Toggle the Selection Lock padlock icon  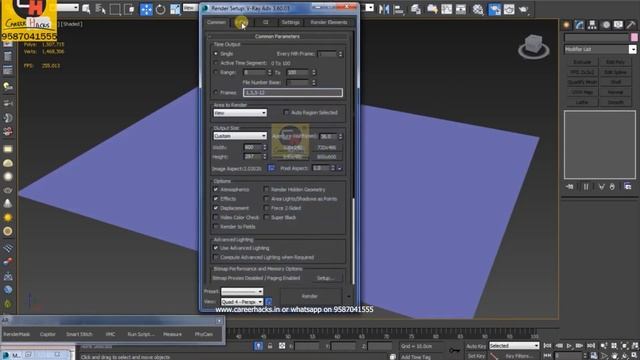pyautogui.click(x=270, y=346)
